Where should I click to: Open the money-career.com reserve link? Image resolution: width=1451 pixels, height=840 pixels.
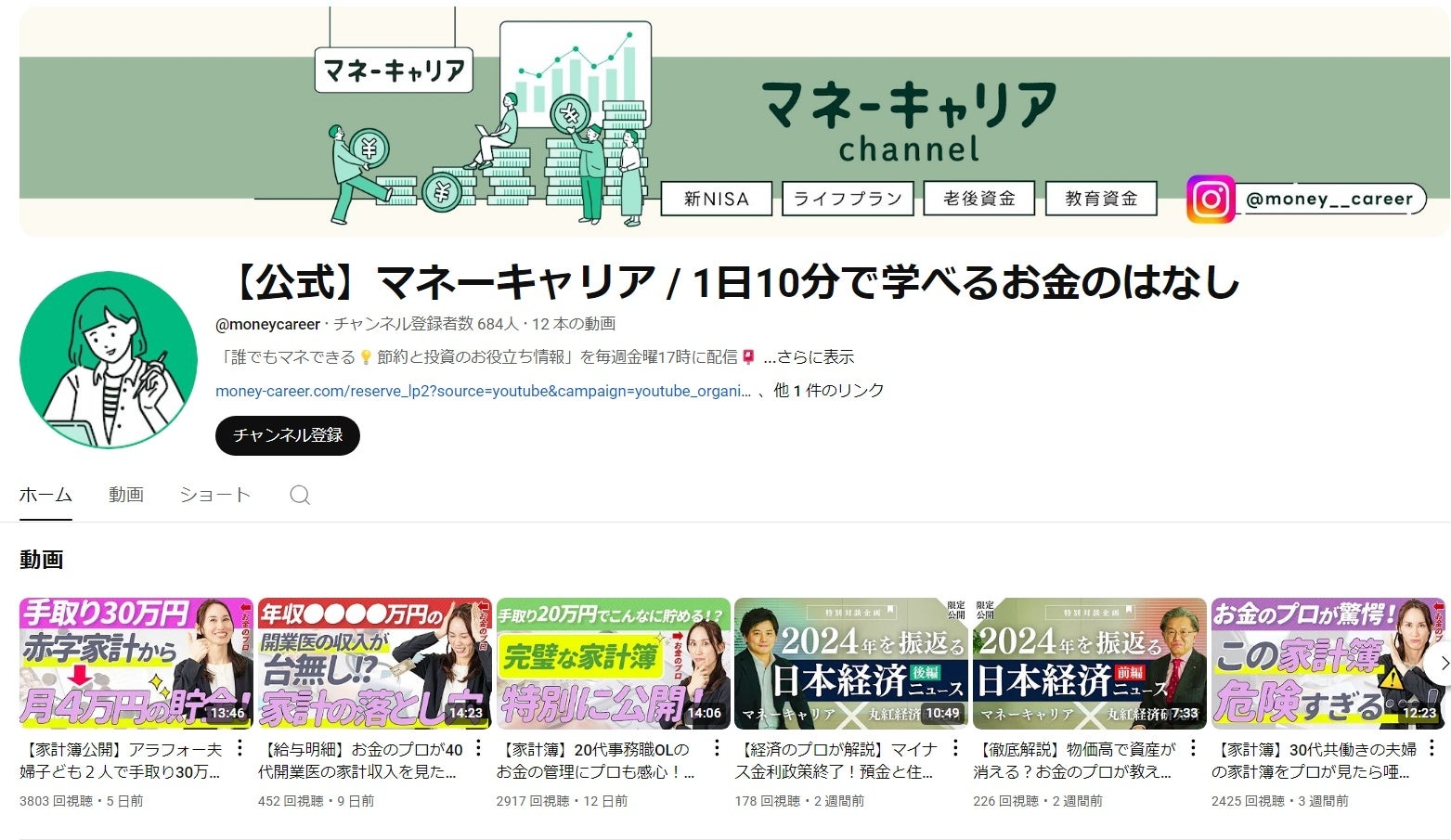(484, 391)
